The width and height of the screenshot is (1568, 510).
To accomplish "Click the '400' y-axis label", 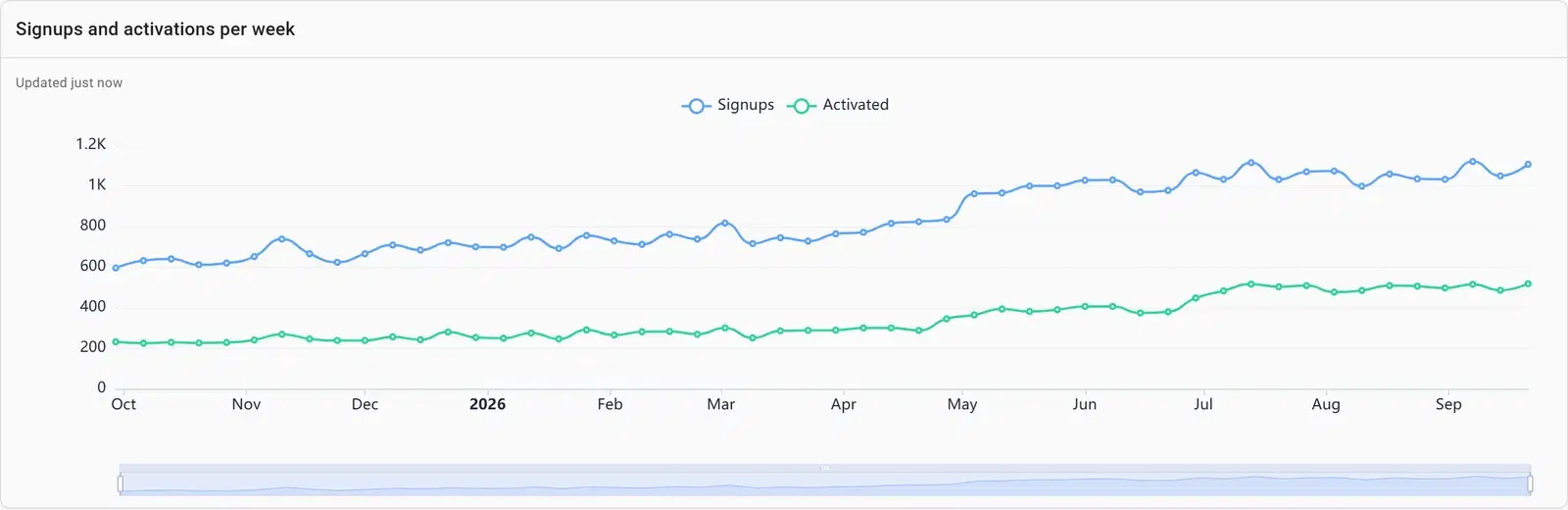I will 93,306.
